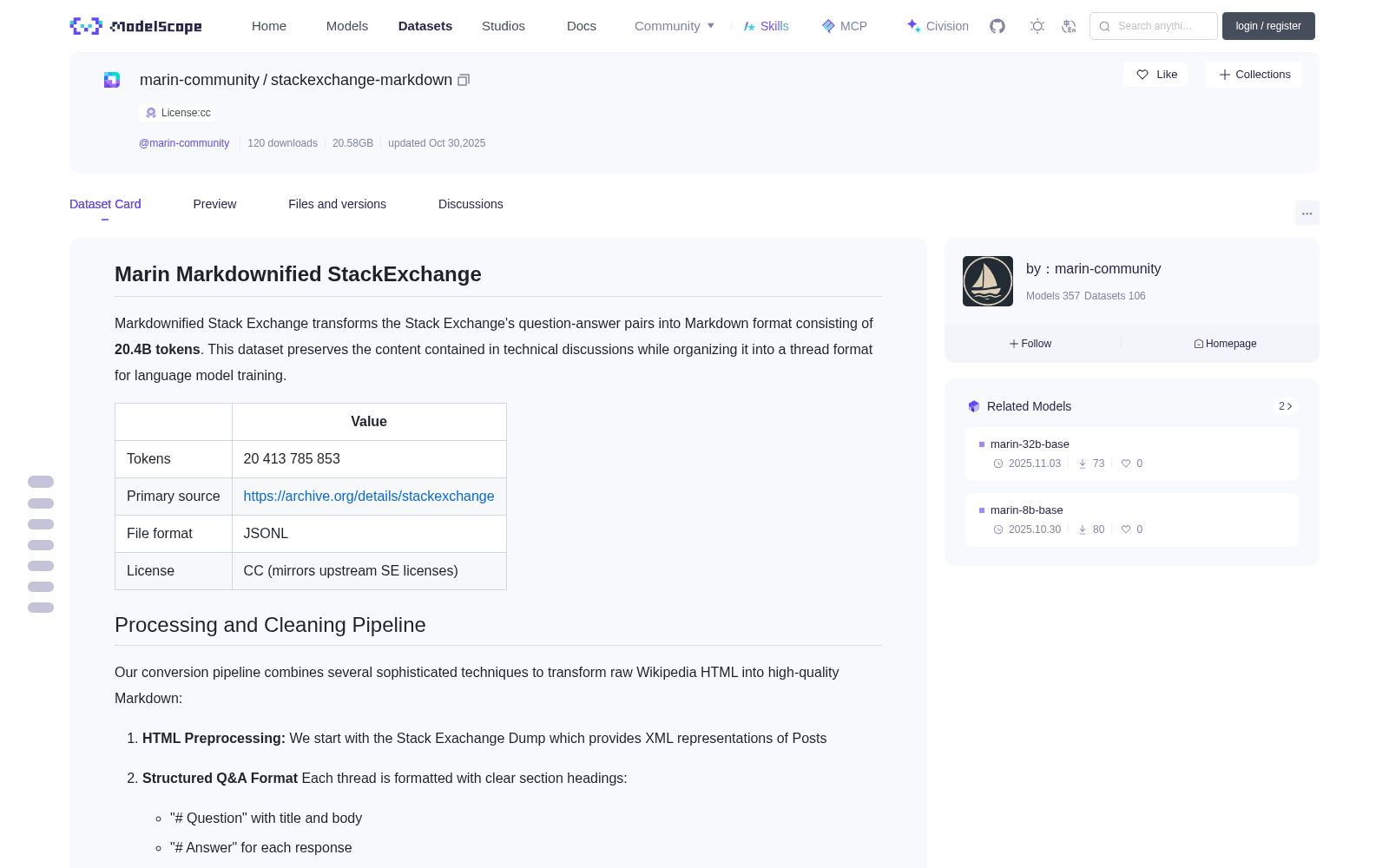This screenshot has width=1389, height=868.
Task: Open the Community dropdown menu
Action: (x=675, y=26)
